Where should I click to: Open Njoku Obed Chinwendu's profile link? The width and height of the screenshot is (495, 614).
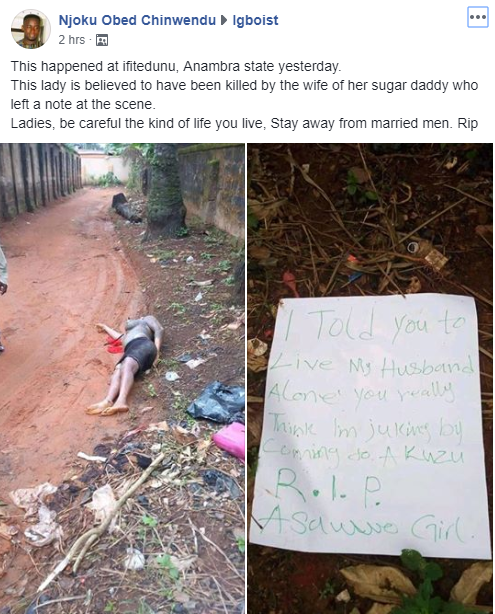(x=137, y=20)
